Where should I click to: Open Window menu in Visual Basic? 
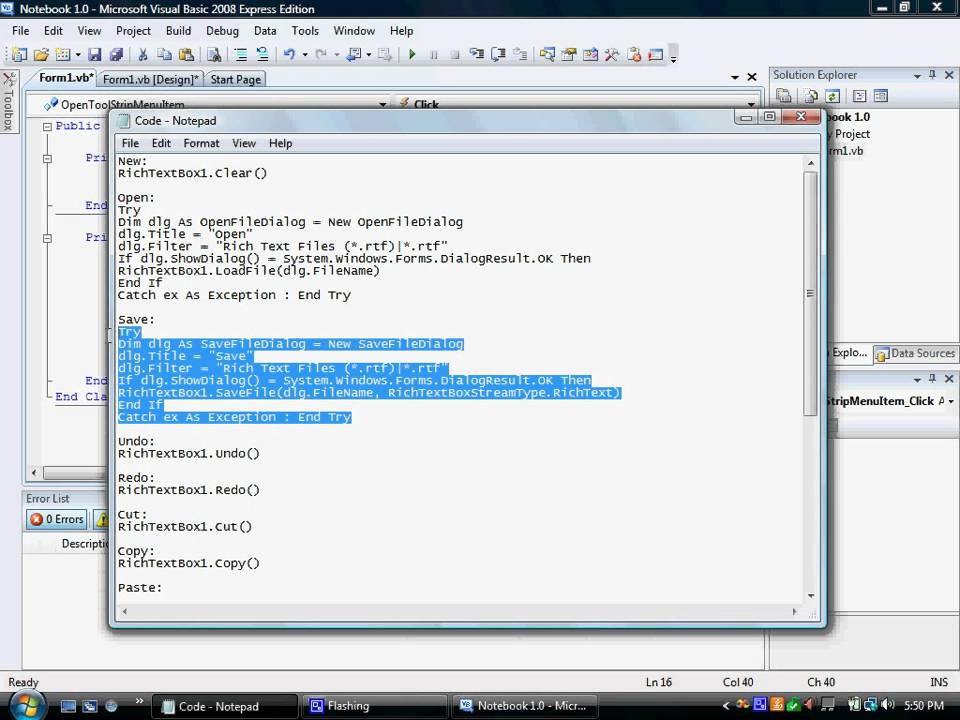[354, 31]
